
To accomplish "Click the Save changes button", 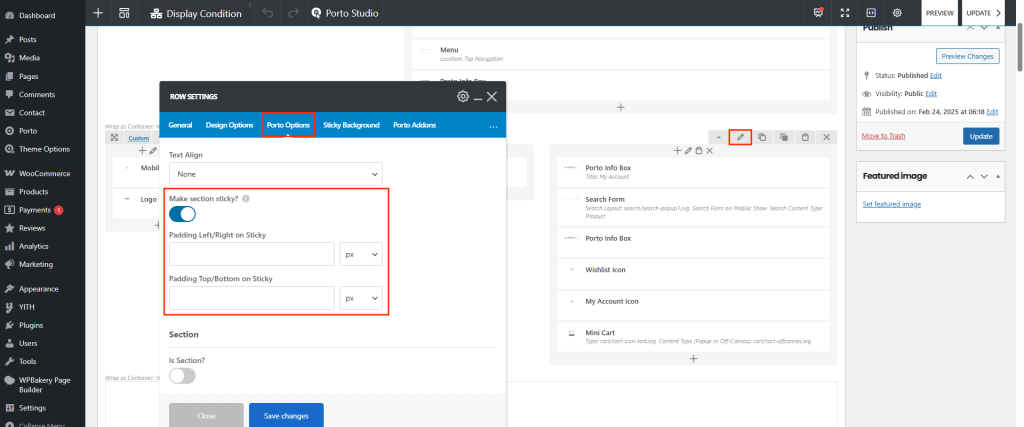I will pos(286,415).
